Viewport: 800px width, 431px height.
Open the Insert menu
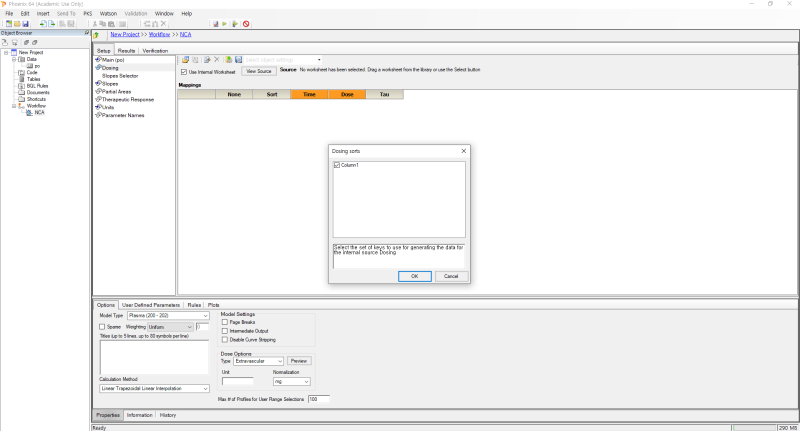click(x=43, y=14)
